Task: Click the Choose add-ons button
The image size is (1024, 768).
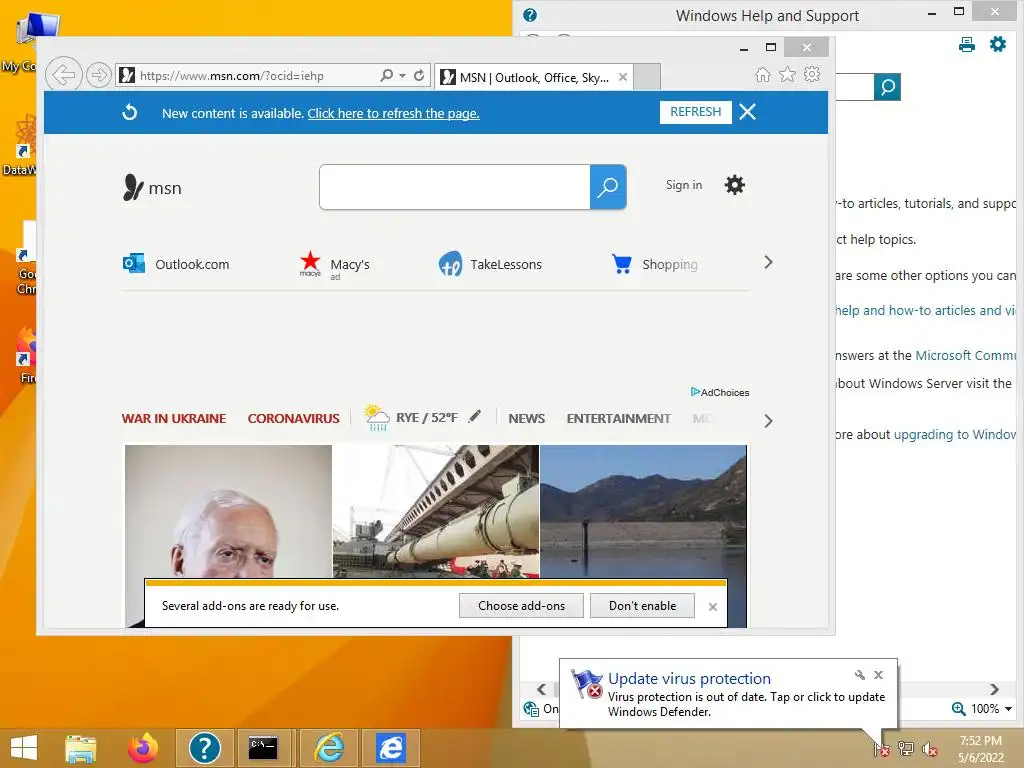Action: coord(521,605)
